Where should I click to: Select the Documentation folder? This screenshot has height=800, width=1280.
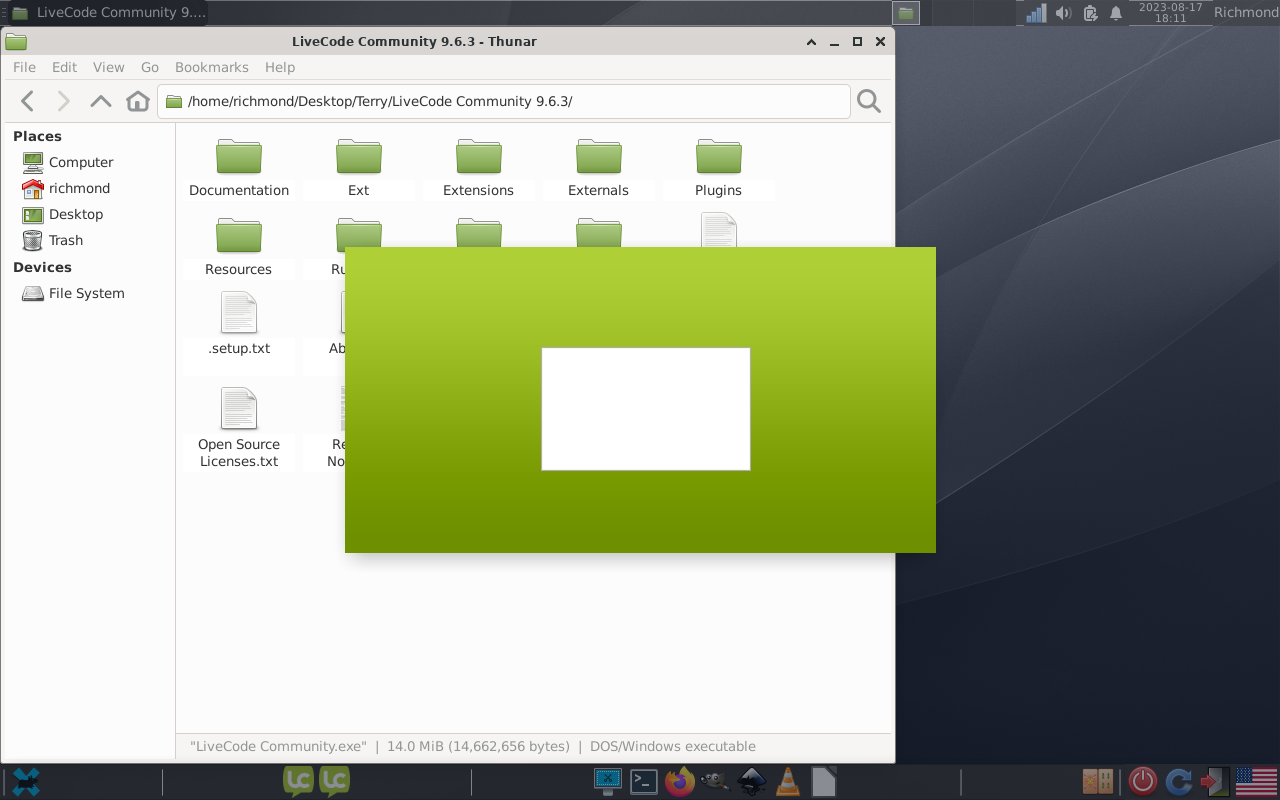[x=239, y=169]
